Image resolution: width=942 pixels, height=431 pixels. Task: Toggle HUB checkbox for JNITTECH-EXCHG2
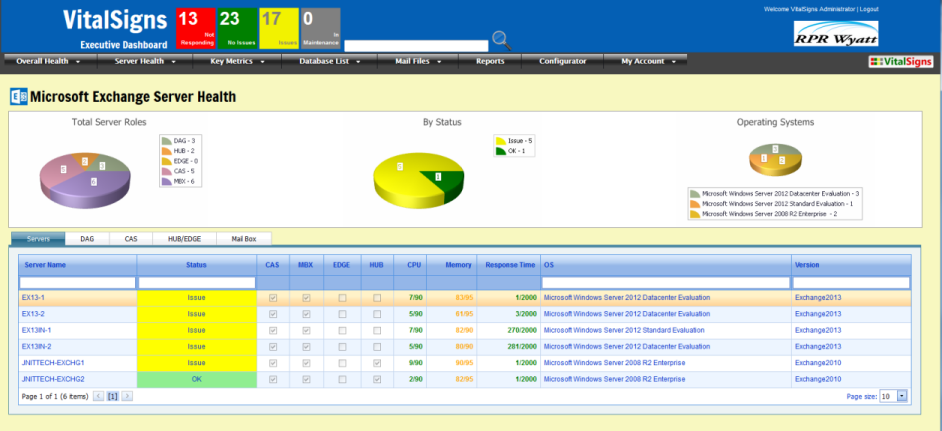377,379
